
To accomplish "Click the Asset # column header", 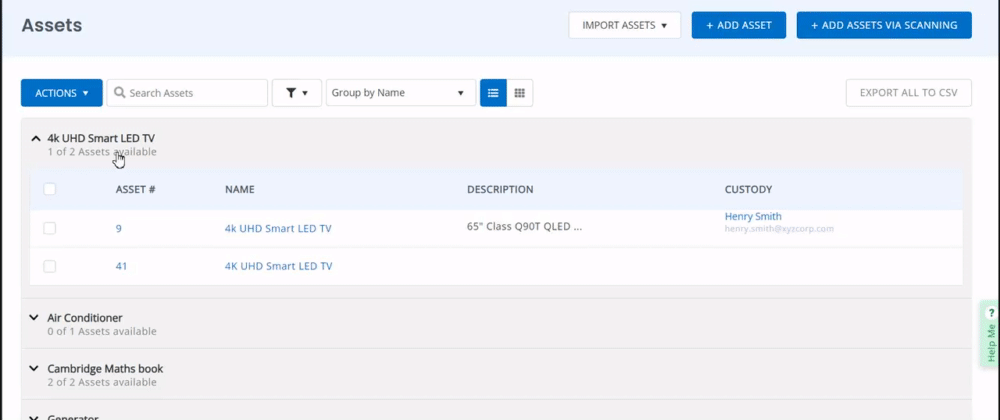I will pos(136,189).
